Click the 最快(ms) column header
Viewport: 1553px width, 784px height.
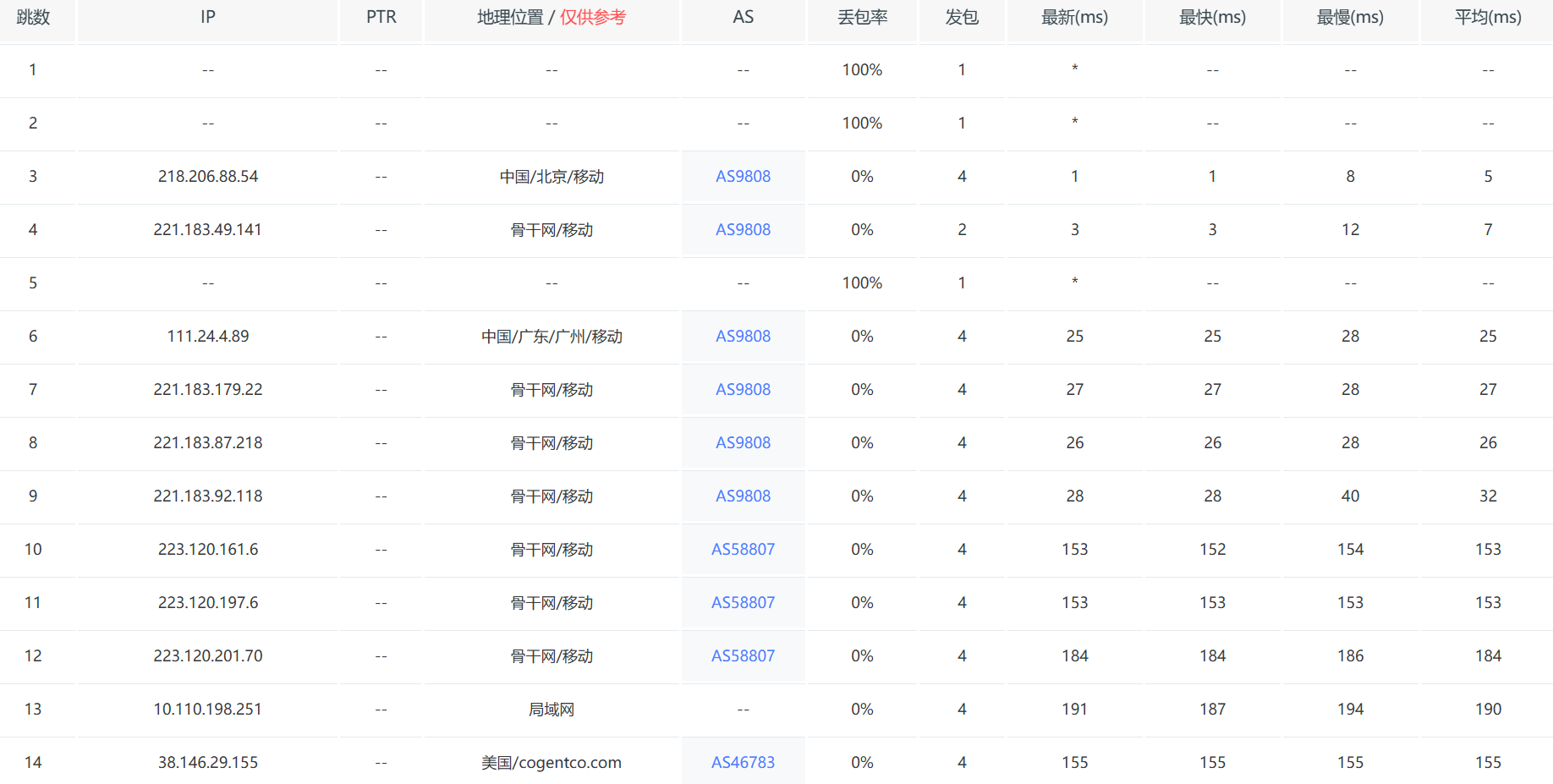click(x=1212, y=16)
